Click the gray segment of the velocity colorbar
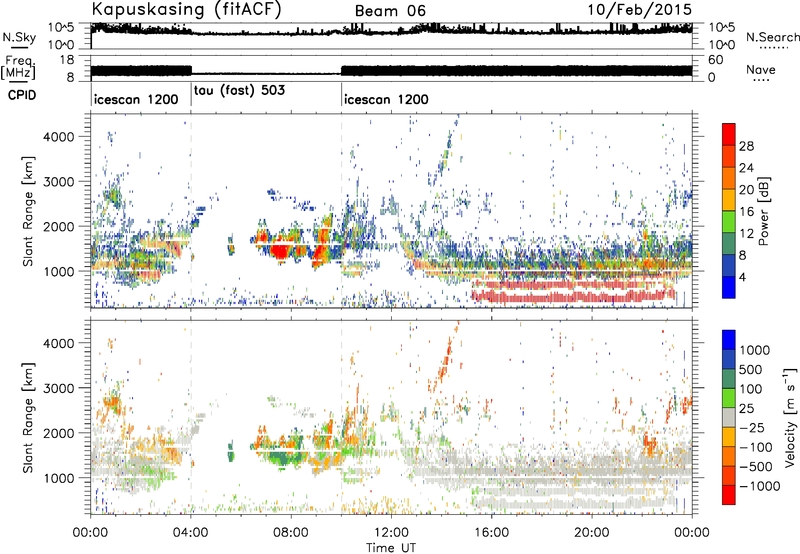800x554 pixels. coord(729,417)
